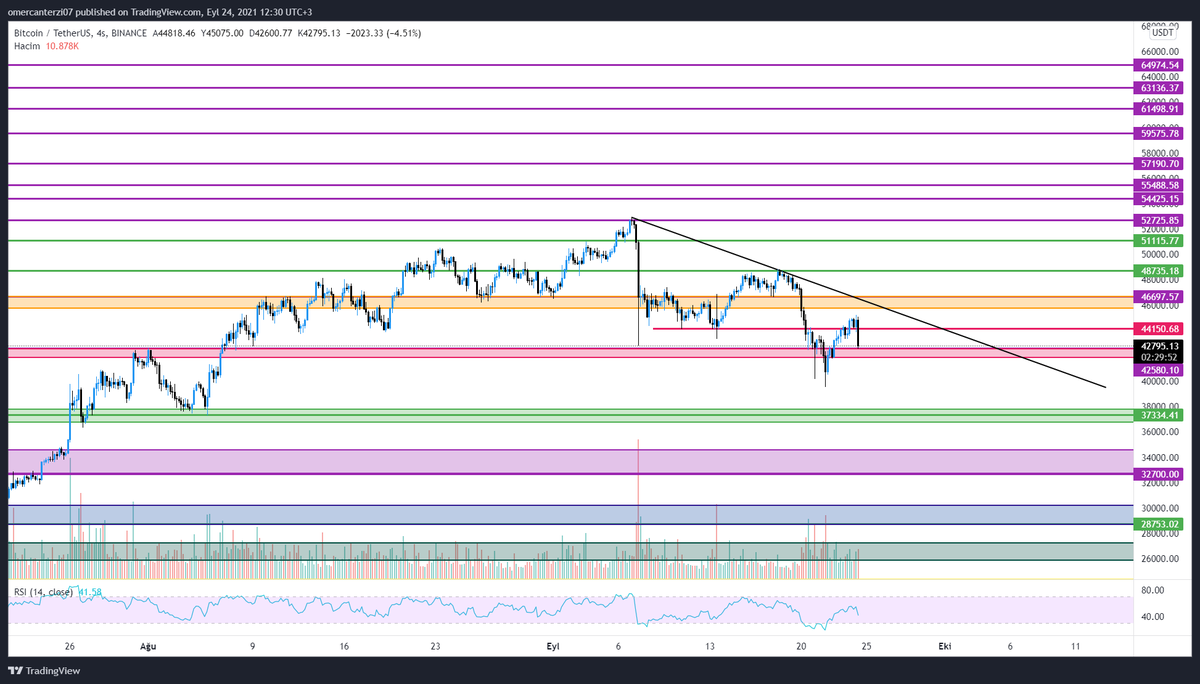Click the current price 42795.13 label
This screenshot has width=1200, height=684.
1159,345
